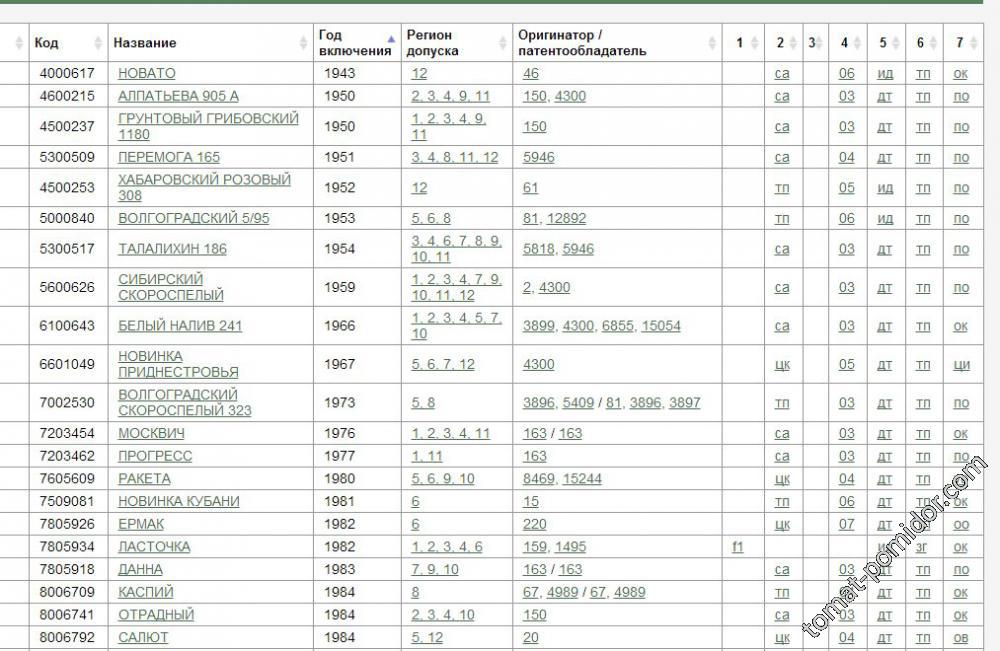Click originator 20 in САЛЮТ row
The width and height of the screenshot is (1000, 651).
pyautogui.click(x=531, y=638)
